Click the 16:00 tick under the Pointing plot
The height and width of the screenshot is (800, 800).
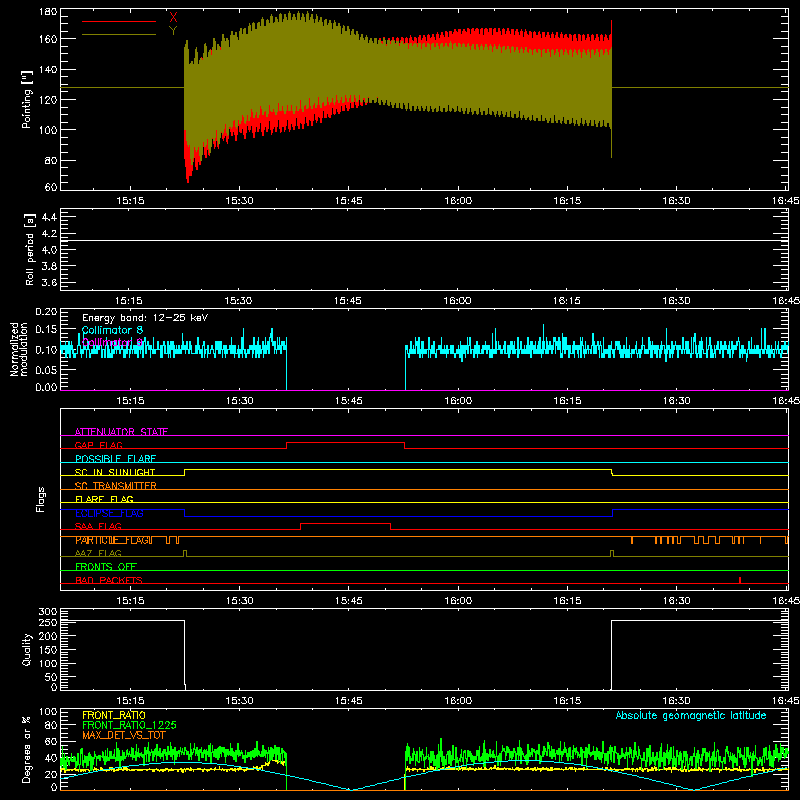tap(458, 201)
